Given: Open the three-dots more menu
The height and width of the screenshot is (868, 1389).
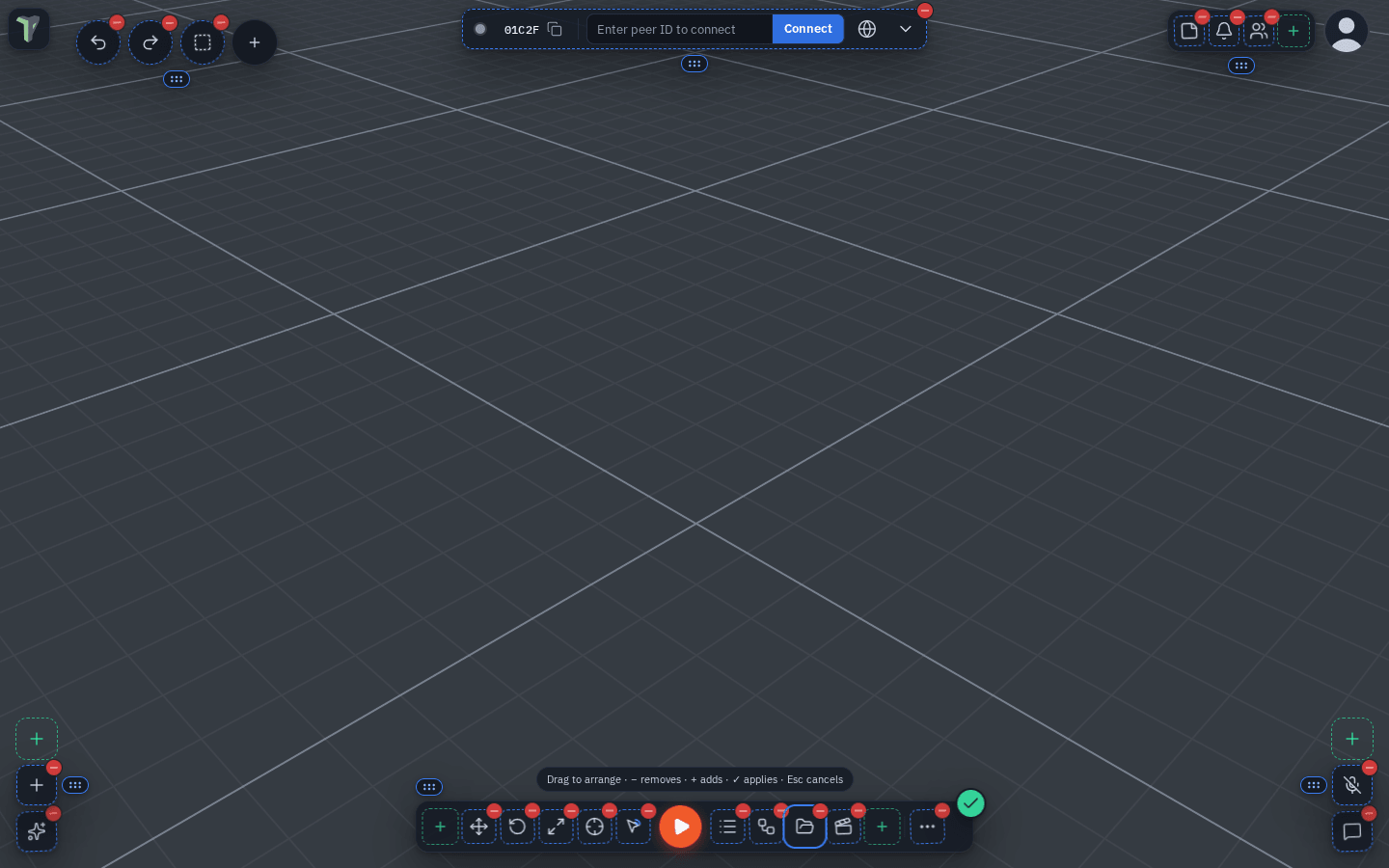Looking at the screenshot, I should [927, 827].
